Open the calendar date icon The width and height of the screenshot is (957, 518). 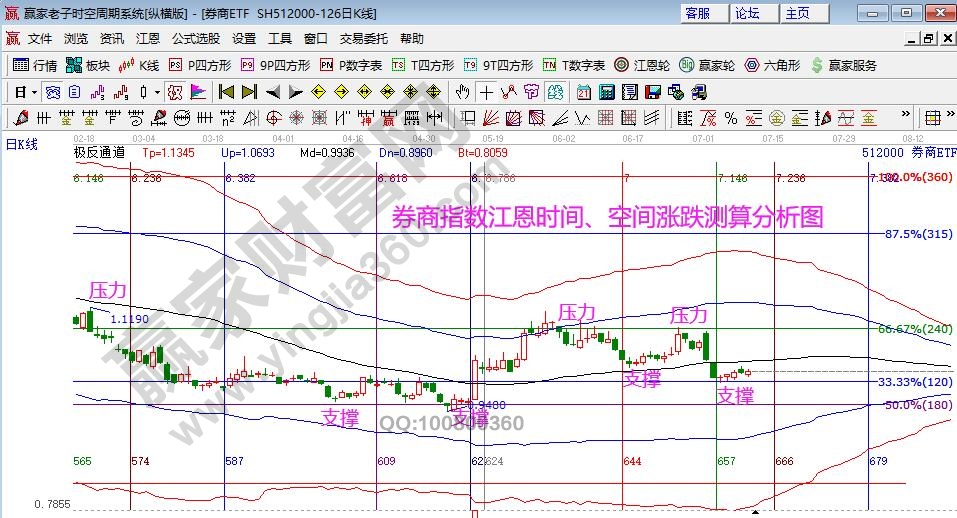pyautogui.click(x=583, y=92)
